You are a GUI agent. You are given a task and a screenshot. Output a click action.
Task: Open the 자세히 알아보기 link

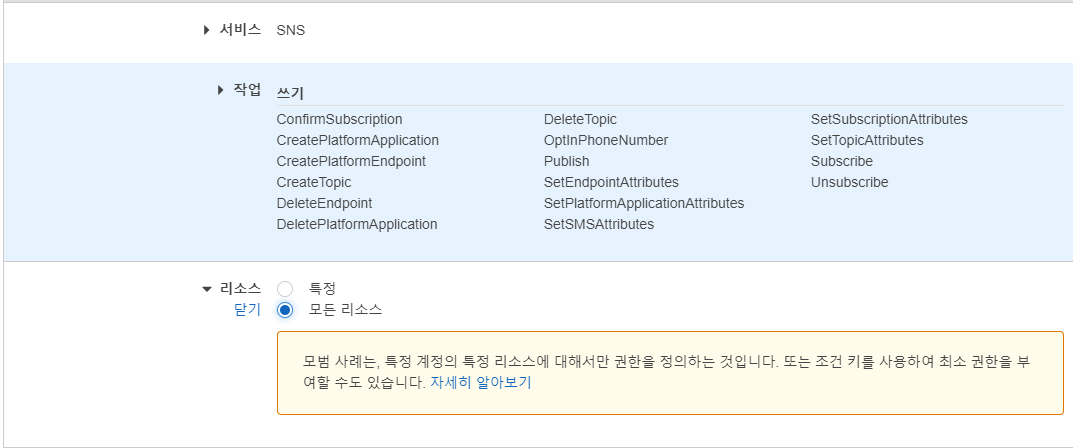(x=480, y=383)
